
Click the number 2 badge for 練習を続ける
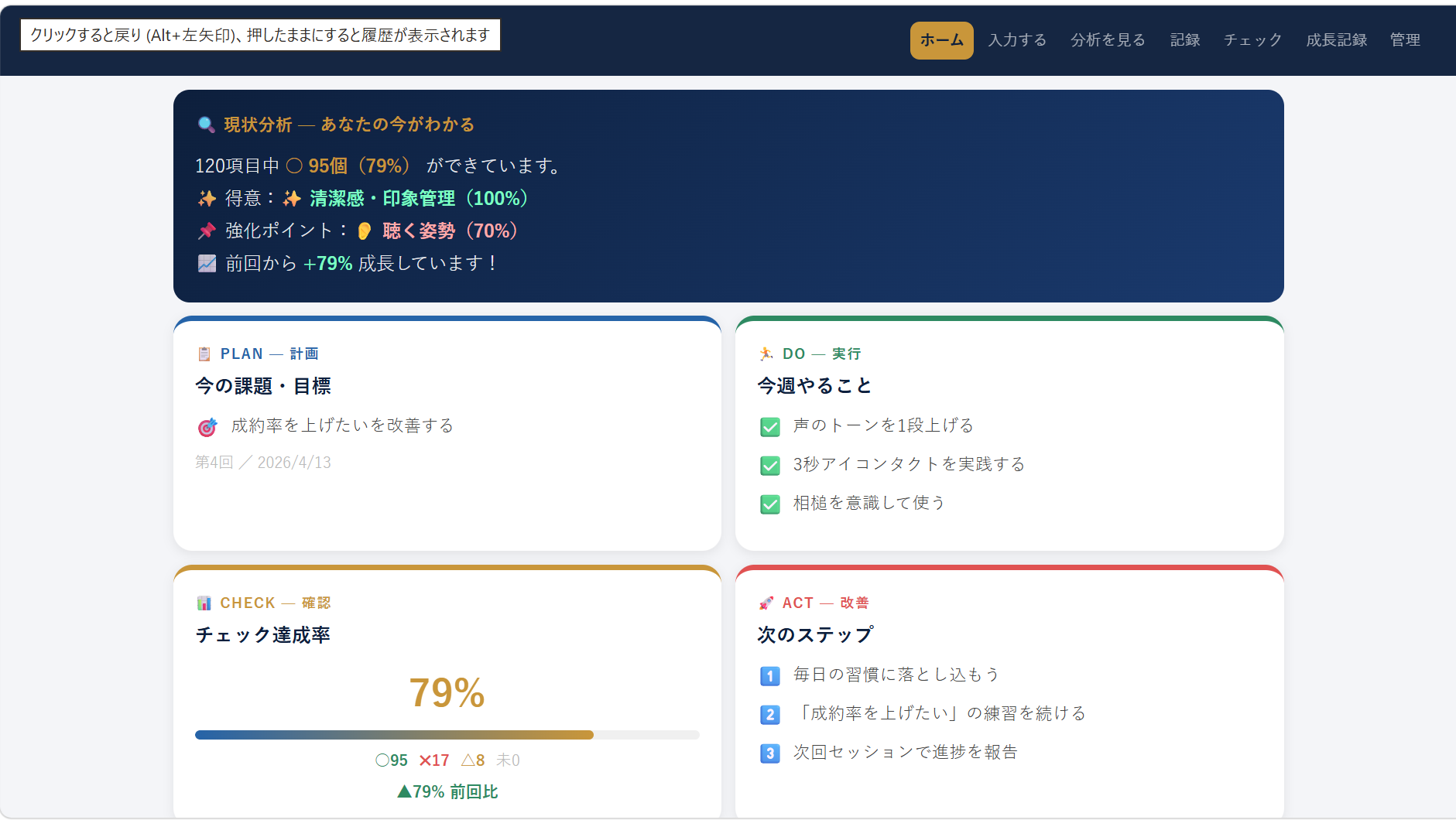coord(769,715)
